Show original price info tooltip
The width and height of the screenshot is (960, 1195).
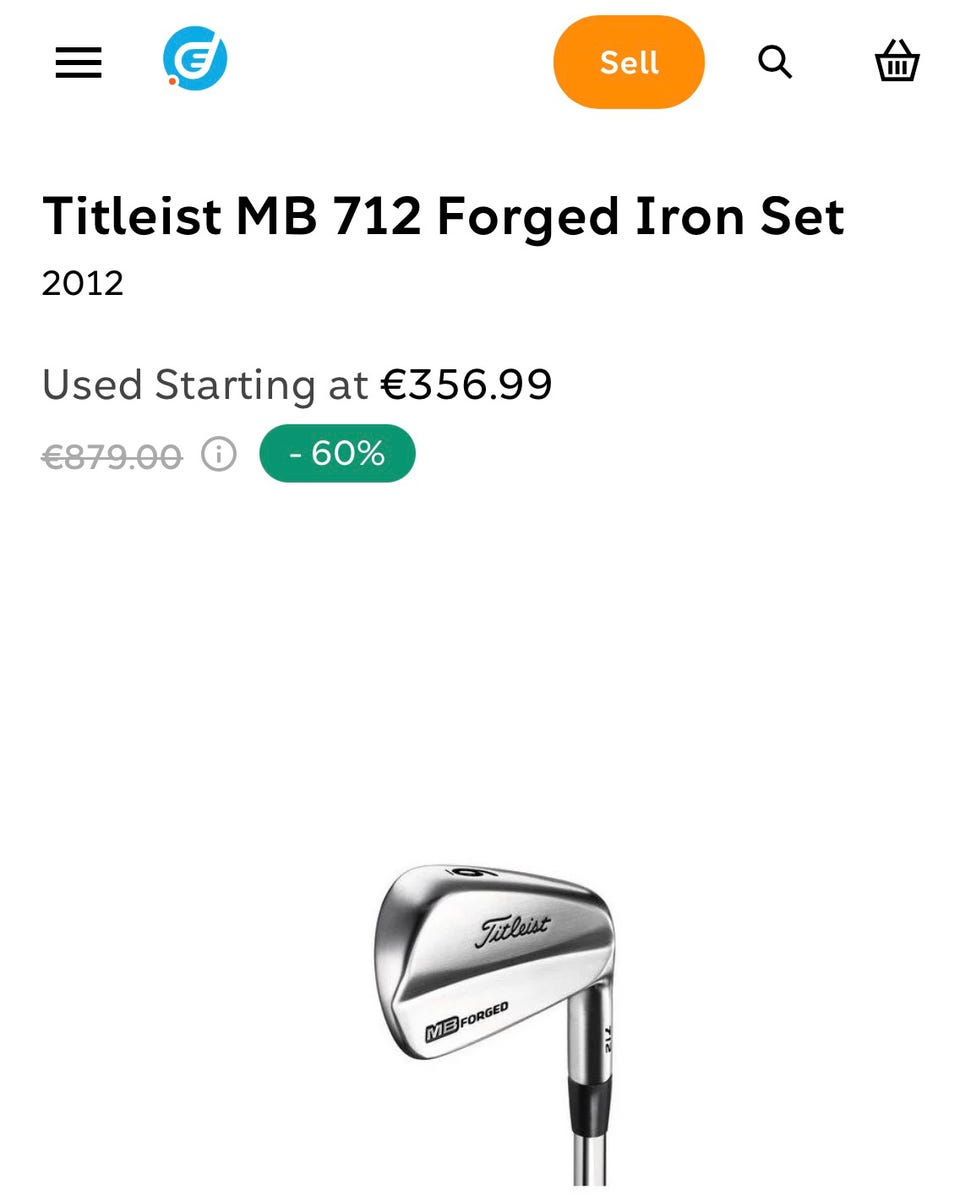219,455
